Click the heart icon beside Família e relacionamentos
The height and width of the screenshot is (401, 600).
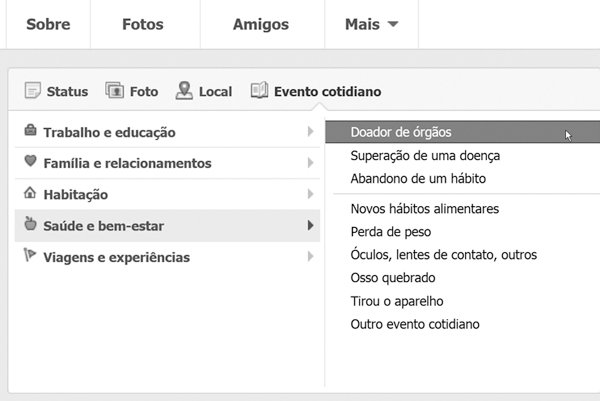(x=30, y=161)
